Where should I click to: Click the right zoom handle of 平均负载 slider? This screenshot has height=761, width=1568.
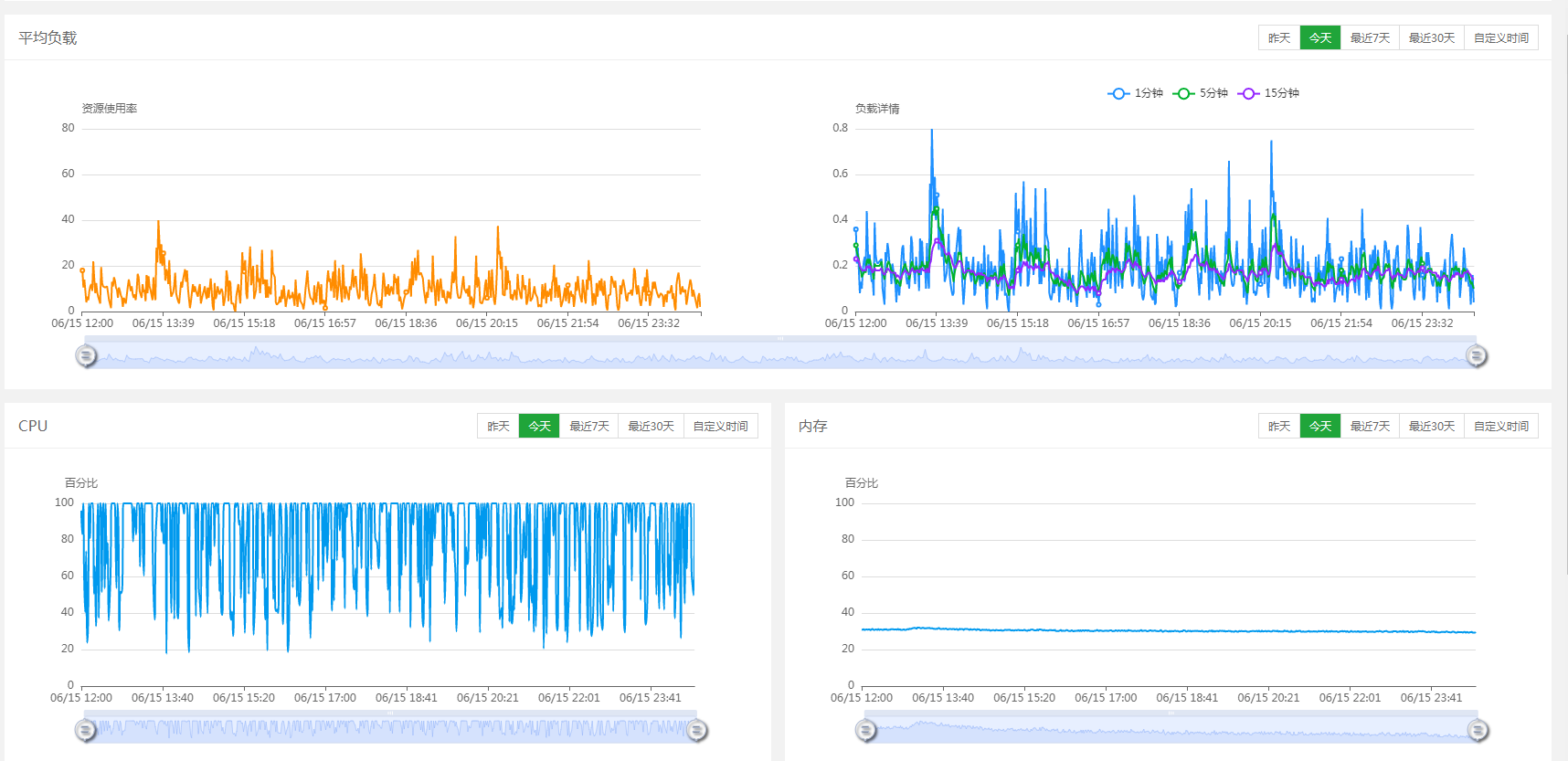(1477, 355)
